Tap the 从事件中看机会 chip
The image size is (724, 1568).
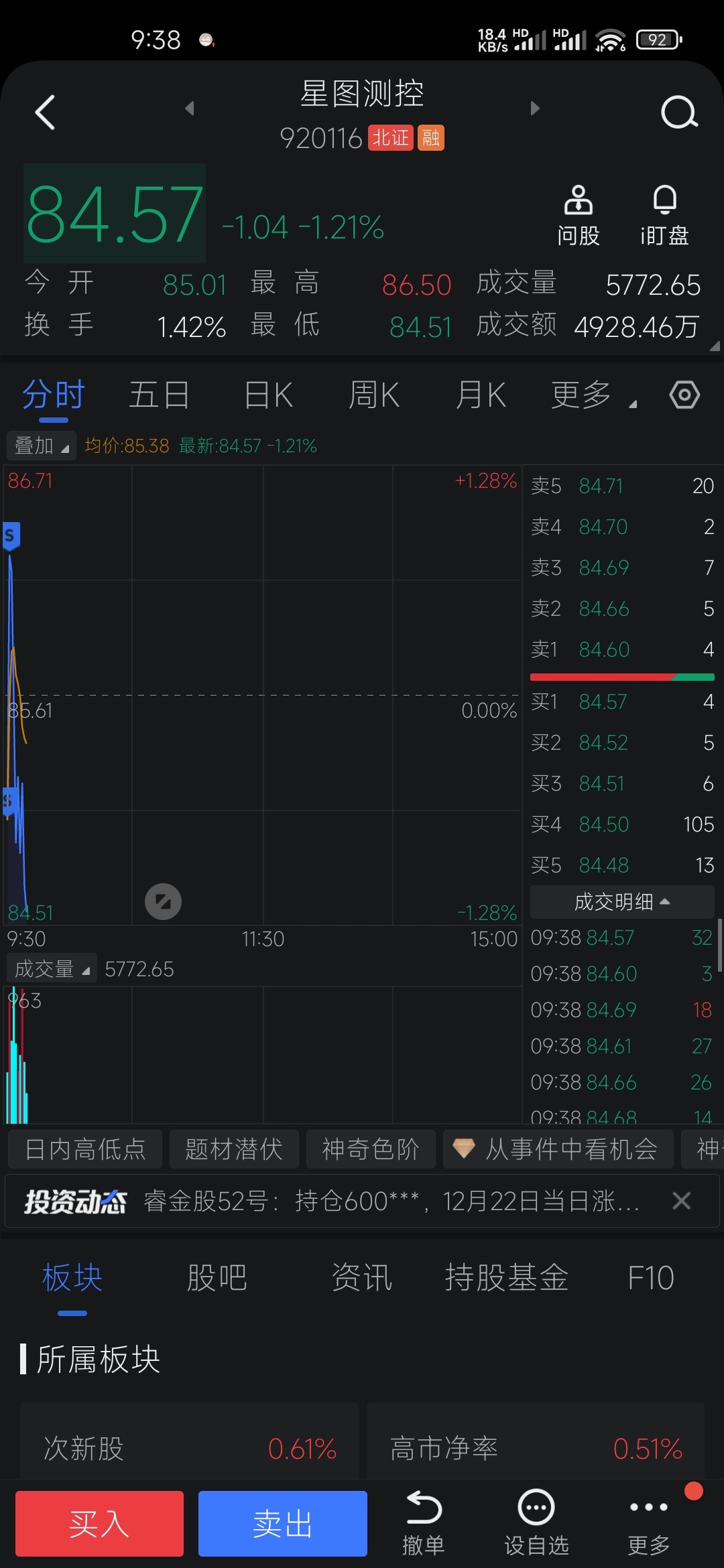click(558, 1149)
